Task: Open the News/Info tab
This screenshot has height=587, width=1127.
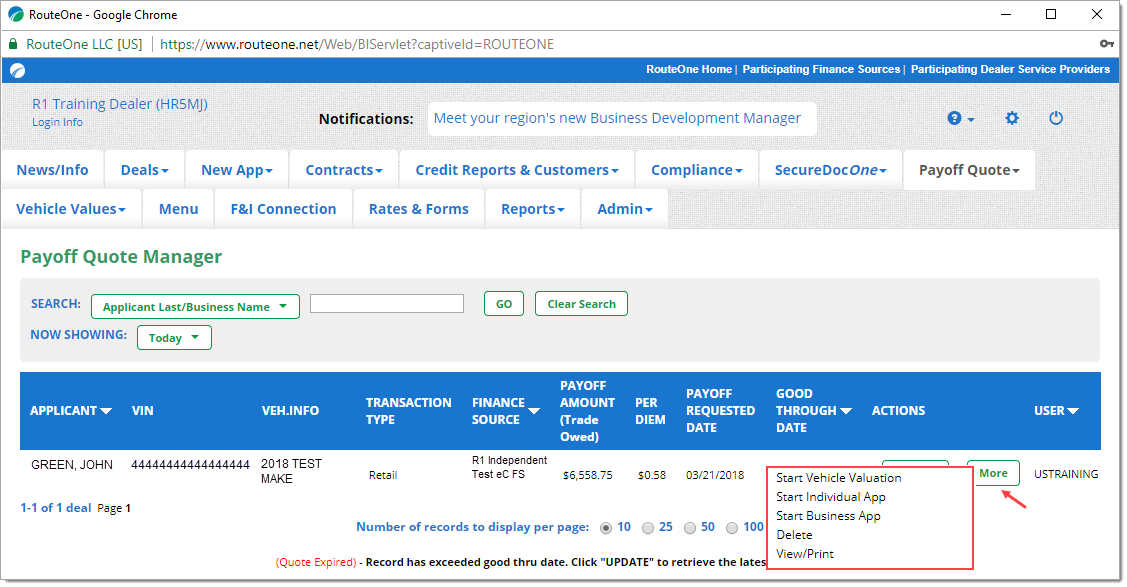Action: coord(52,170)
